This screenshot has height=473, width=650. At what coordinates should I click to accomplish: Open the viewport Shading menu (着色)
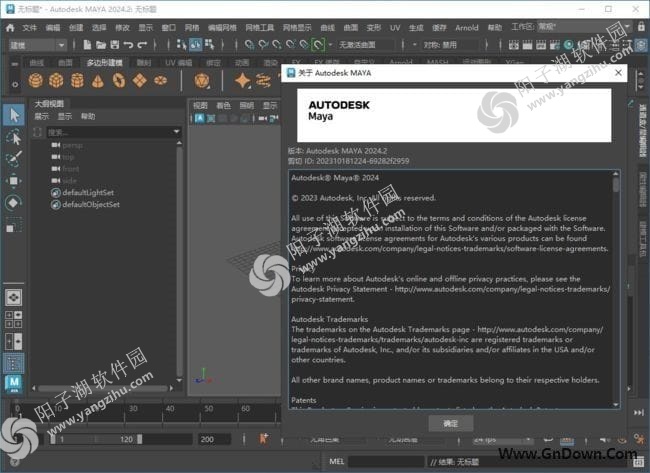(x=223, y=106)
